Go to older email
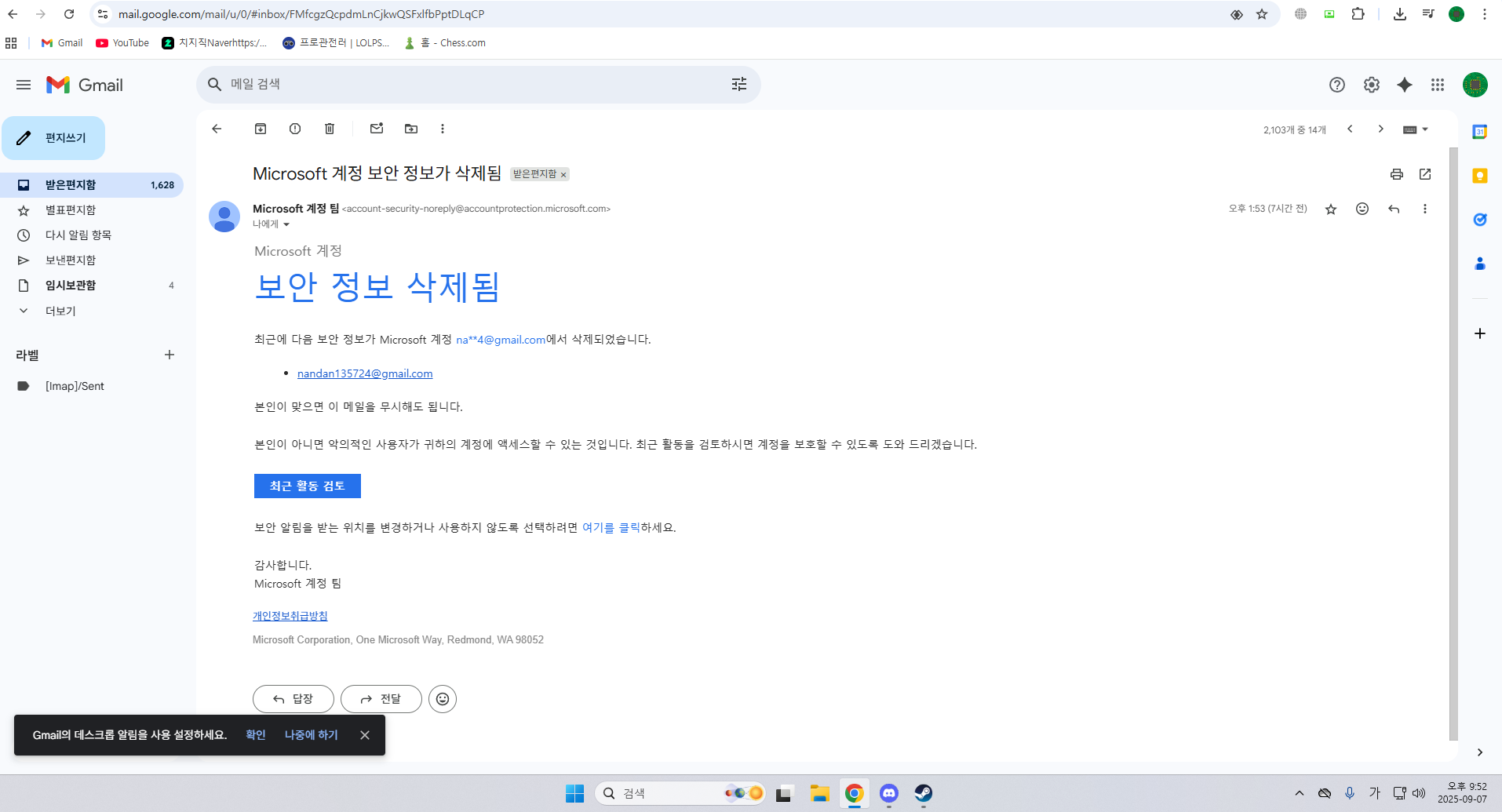 click(1381, 129)
